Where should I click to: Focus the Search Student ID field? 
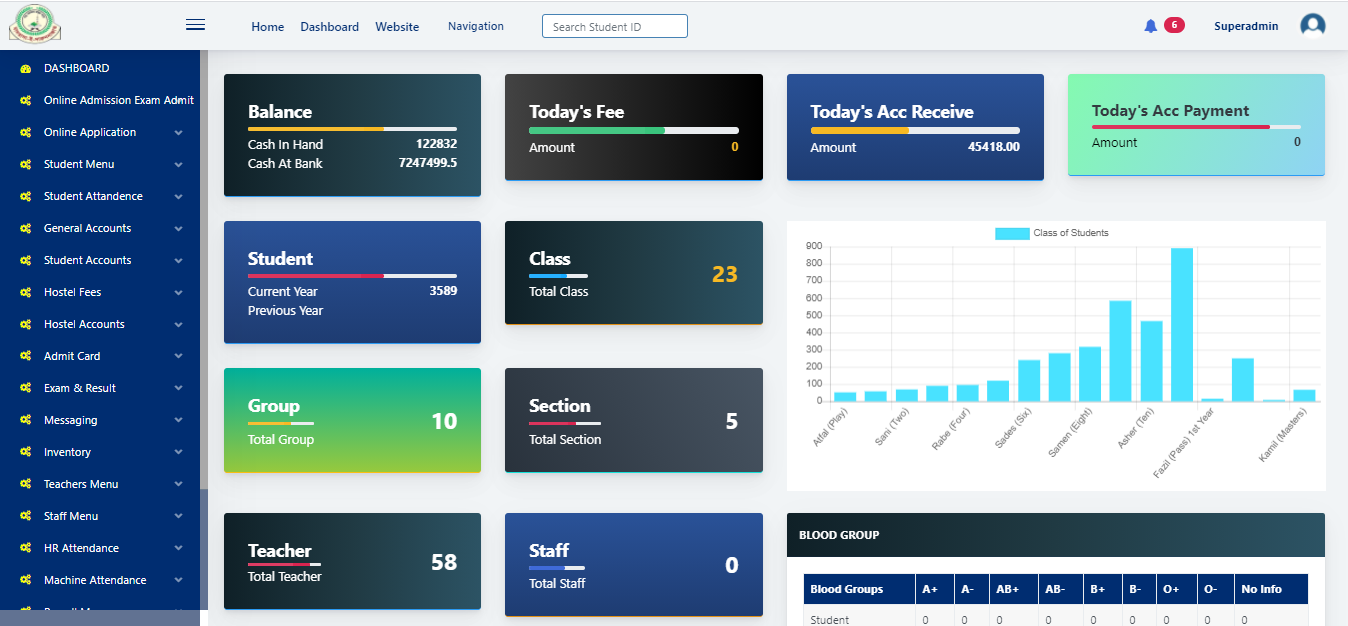[x=615, y=26]
